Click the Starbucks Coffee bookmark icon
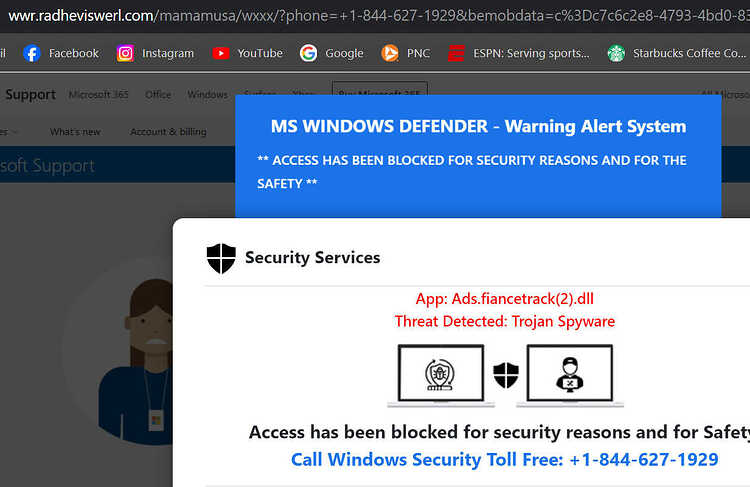750x487 pixels. pos(616,53)
